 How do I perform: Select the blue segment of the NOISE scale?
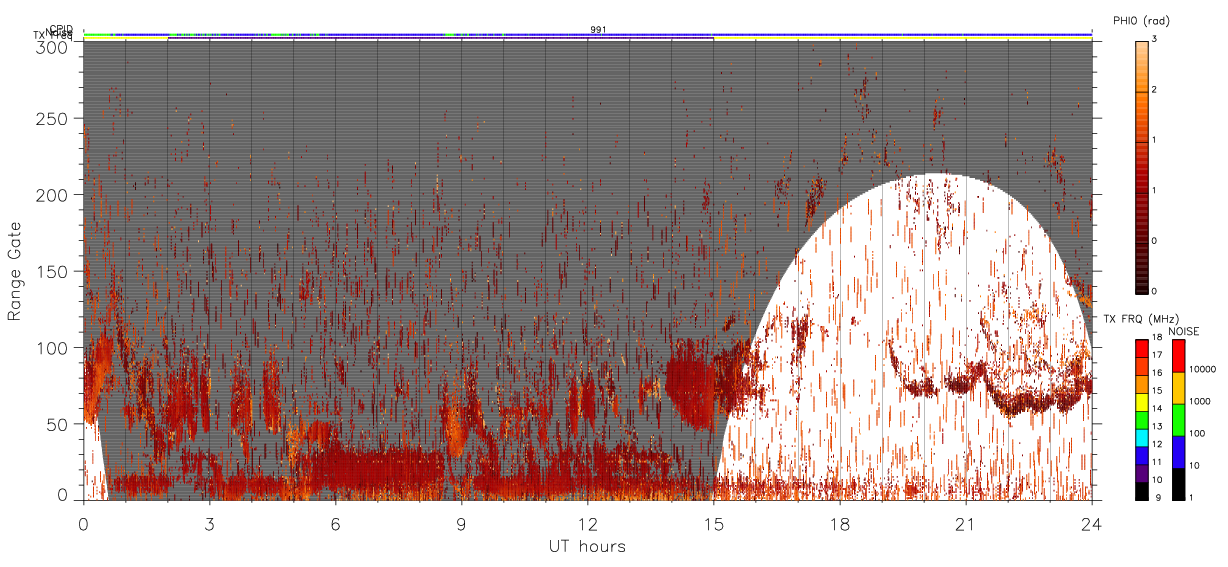(1179, 450)
